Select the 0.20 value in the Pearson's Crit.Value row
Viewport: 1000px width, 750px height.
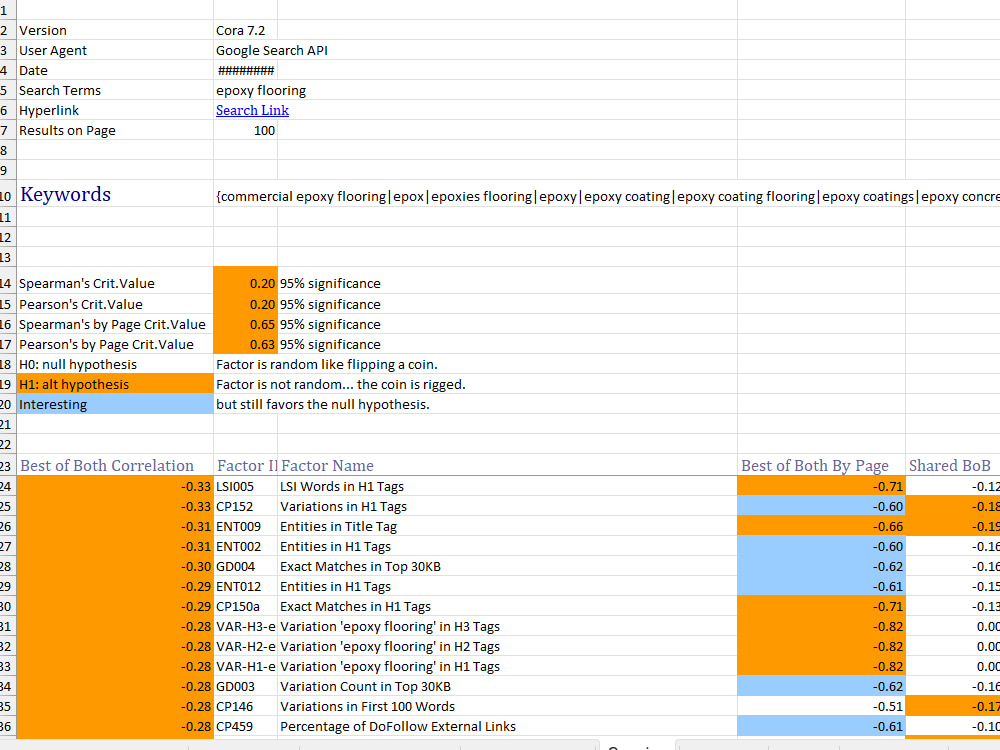(x=245, y=304)
